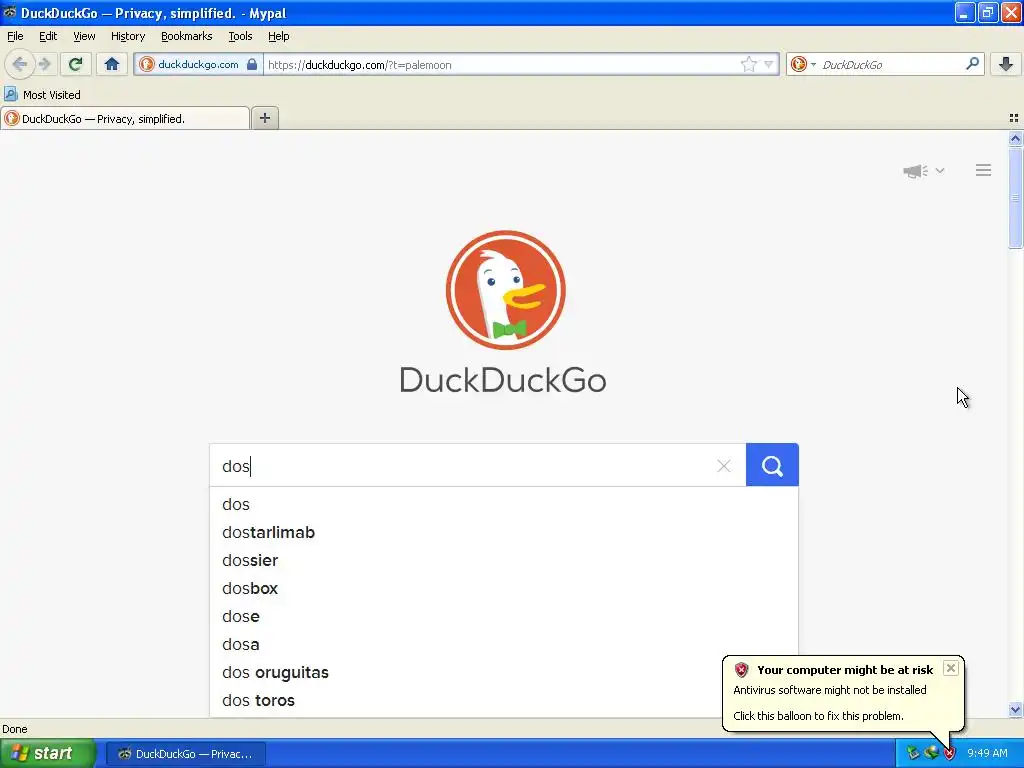
Task: Show all tabs grid icon
Action: tap(1014, 118)
